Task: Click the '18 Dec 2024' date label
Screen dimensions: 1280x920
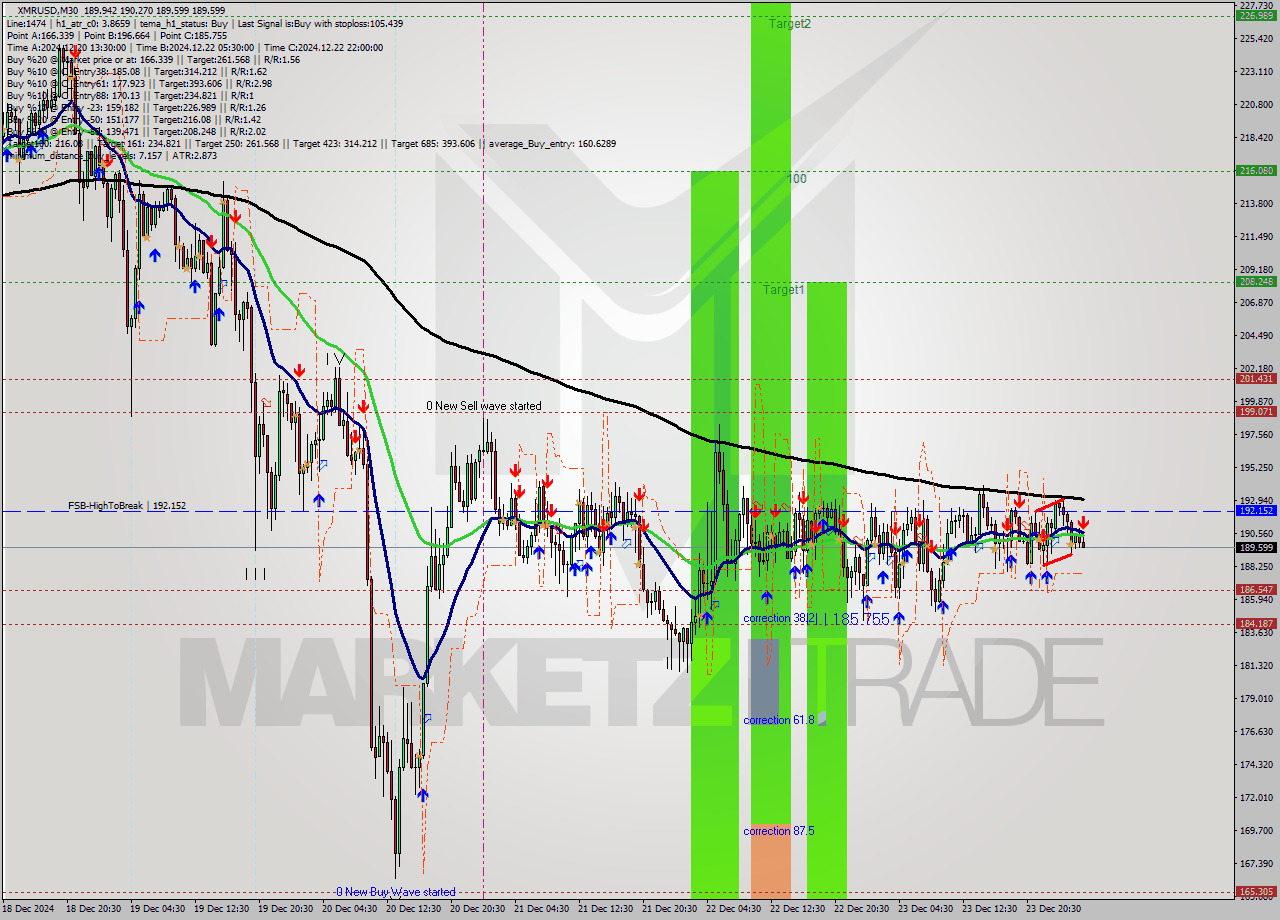Action: coord(30,909)
